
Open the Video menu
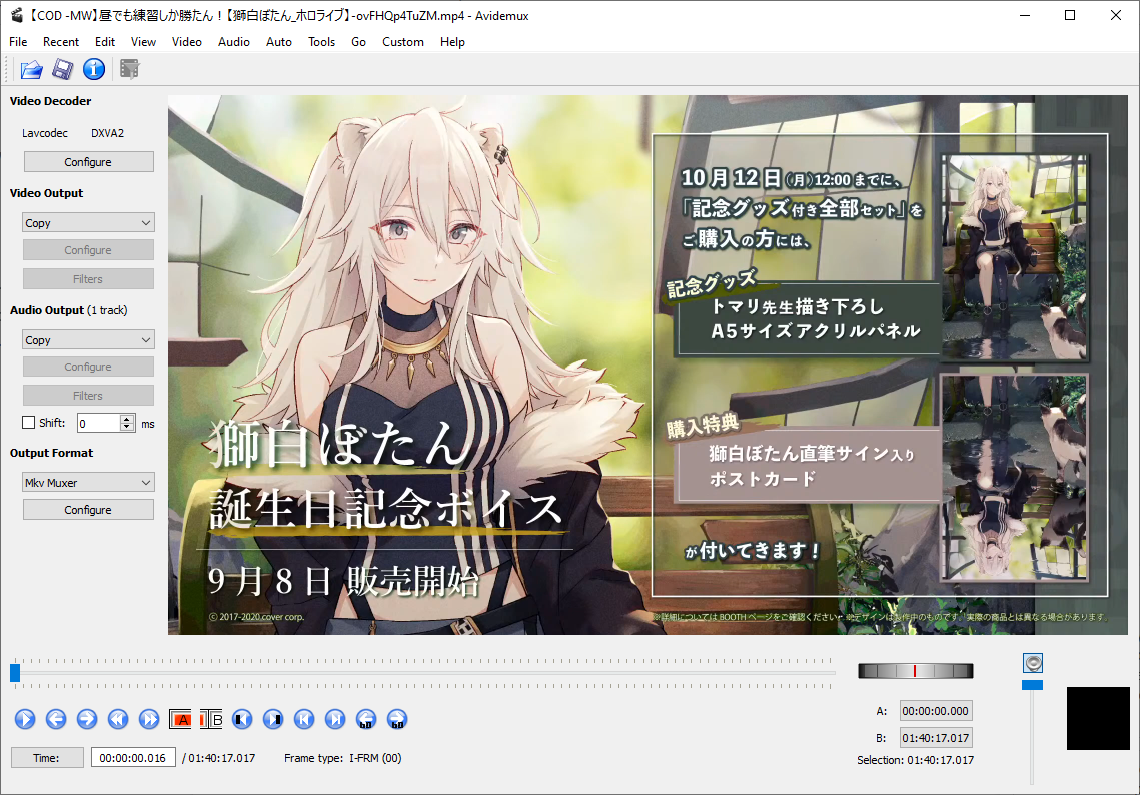(187, 41)
